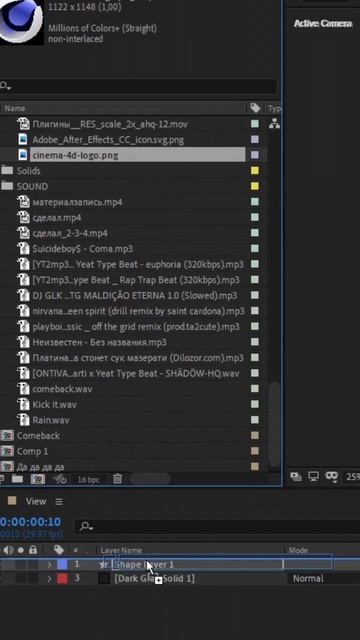Switch to the View timeline tab

pos(36,502)
